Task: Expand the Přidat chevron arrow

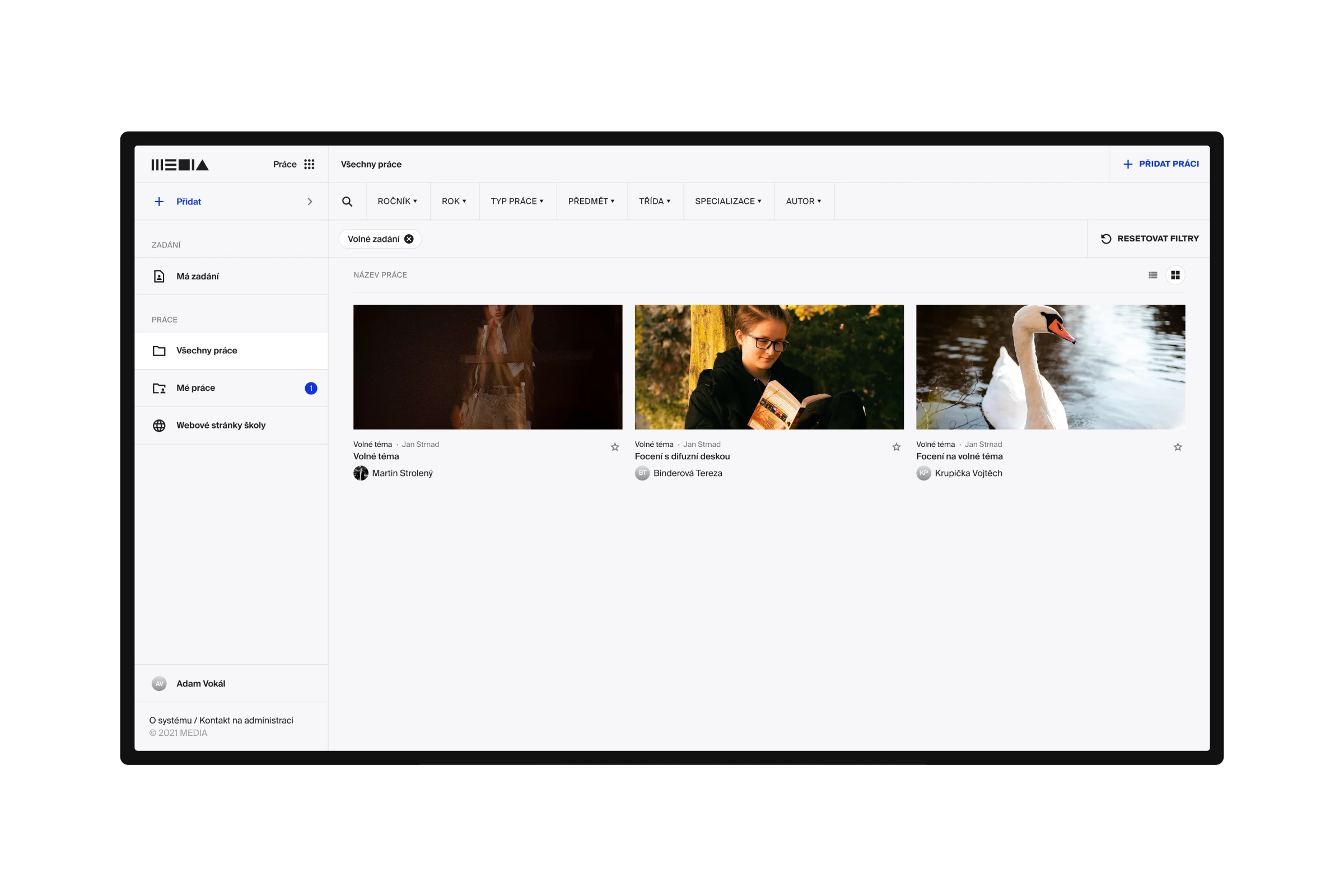Action: point(310,201)
